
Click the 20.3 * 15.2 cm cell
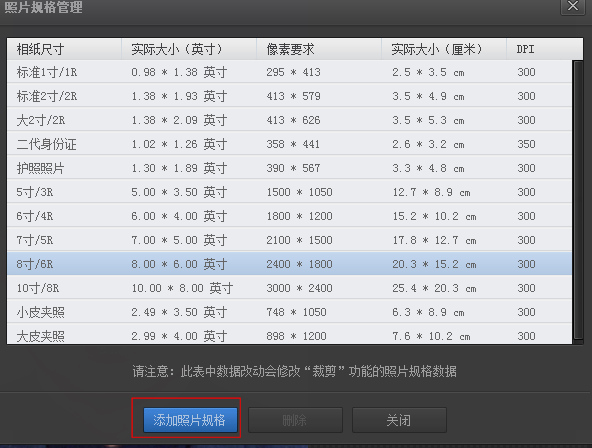click(x=434, y=264)
